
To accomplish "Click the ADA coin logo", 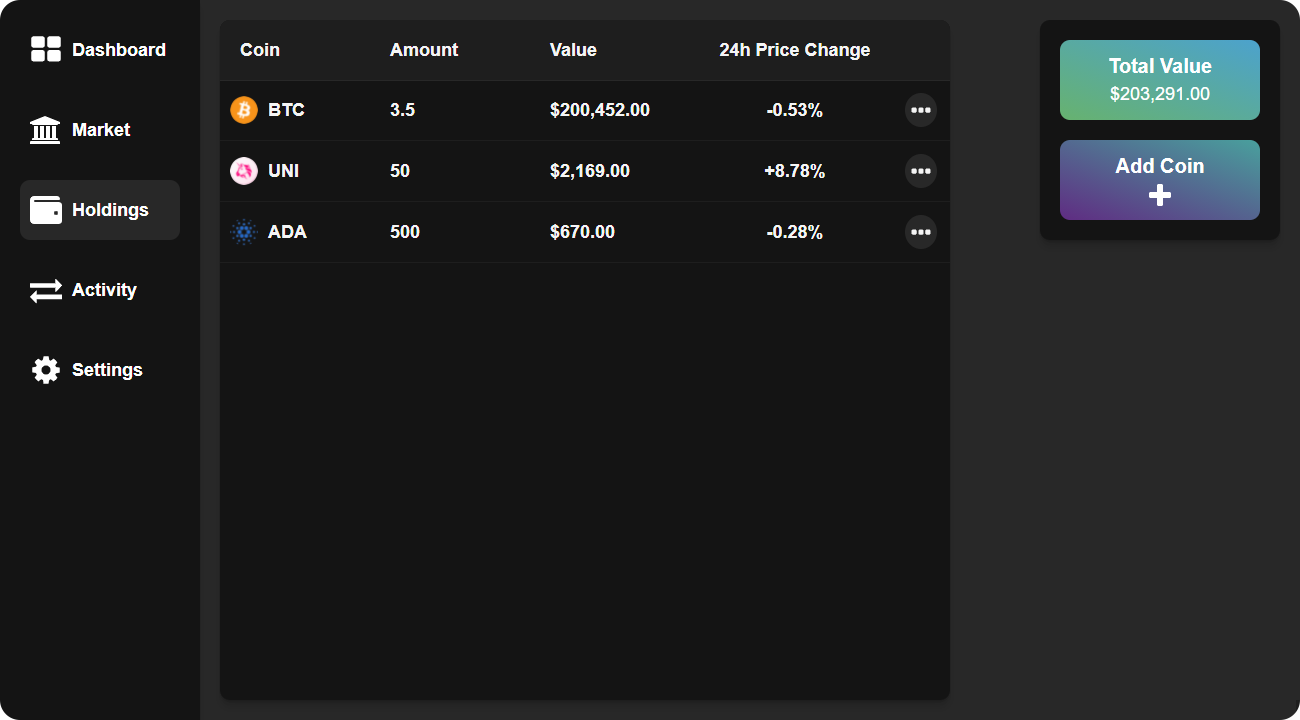I will point(244,232).
